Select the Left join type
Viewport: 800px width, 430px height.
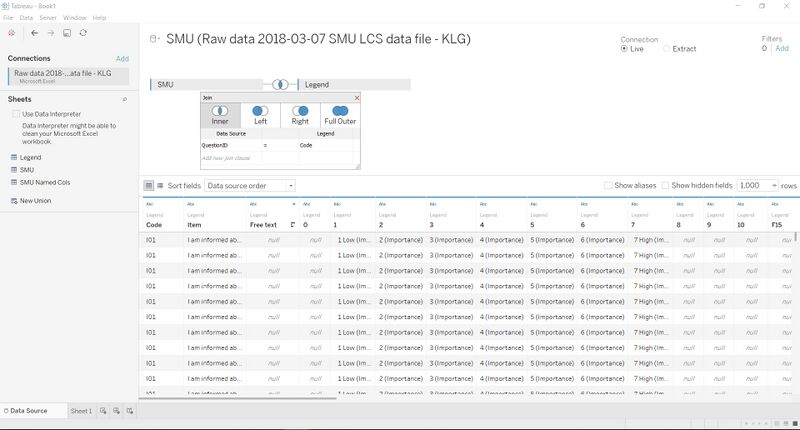pyautogui.click(x=260, y=115)
